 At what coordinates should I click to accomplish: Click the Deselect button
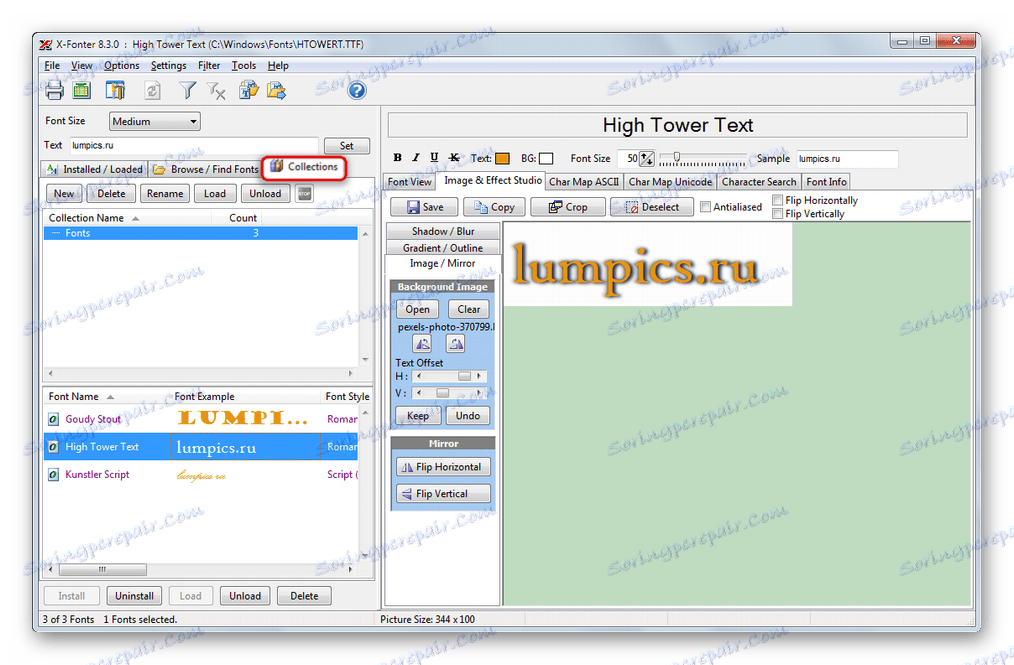pos(652,207)
